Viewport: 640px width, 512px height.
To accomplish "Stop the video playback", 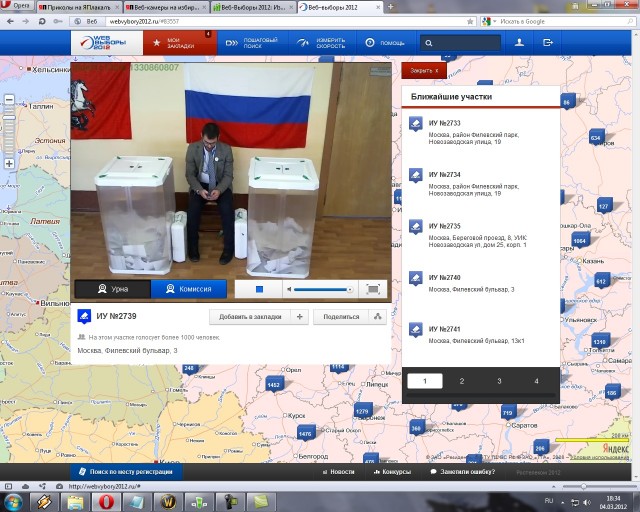I will [x=259, y=289].
